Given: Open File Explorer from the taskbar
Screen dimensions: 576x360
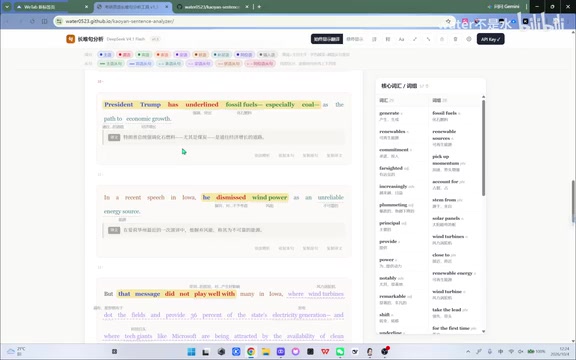Looking at the screenshot, I should [x=266, y=352].
